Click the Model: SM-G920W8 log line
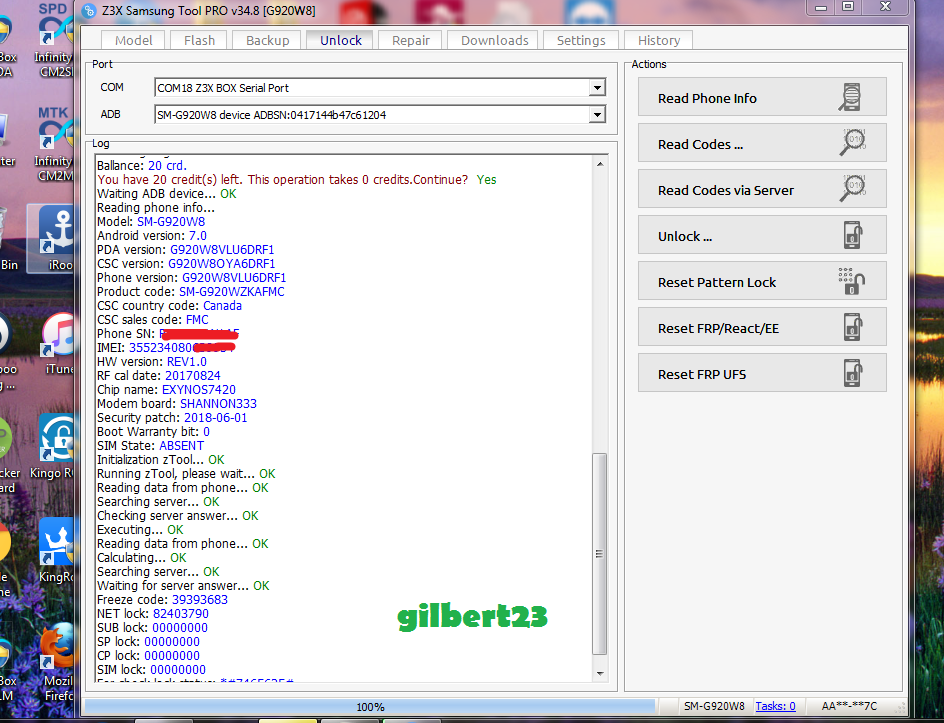Viewport: 944px width, 723px height. point(151,222)
